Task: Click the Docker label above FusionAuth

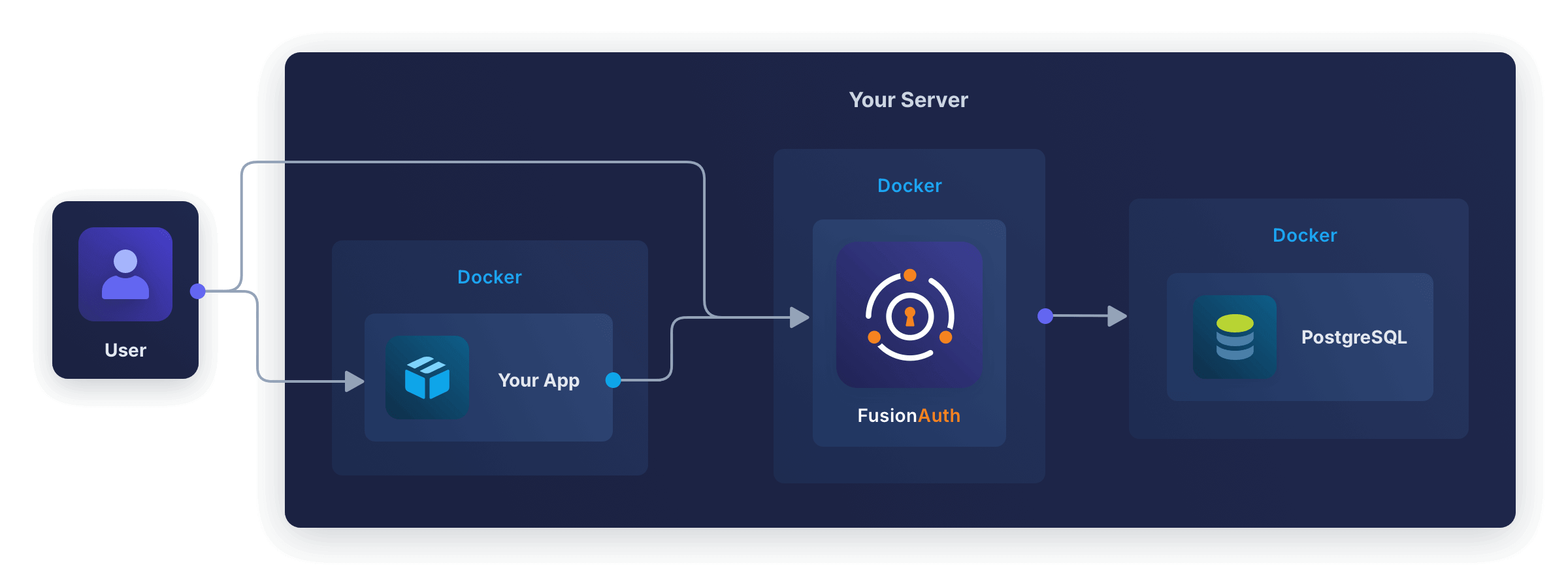Action: 909,185
